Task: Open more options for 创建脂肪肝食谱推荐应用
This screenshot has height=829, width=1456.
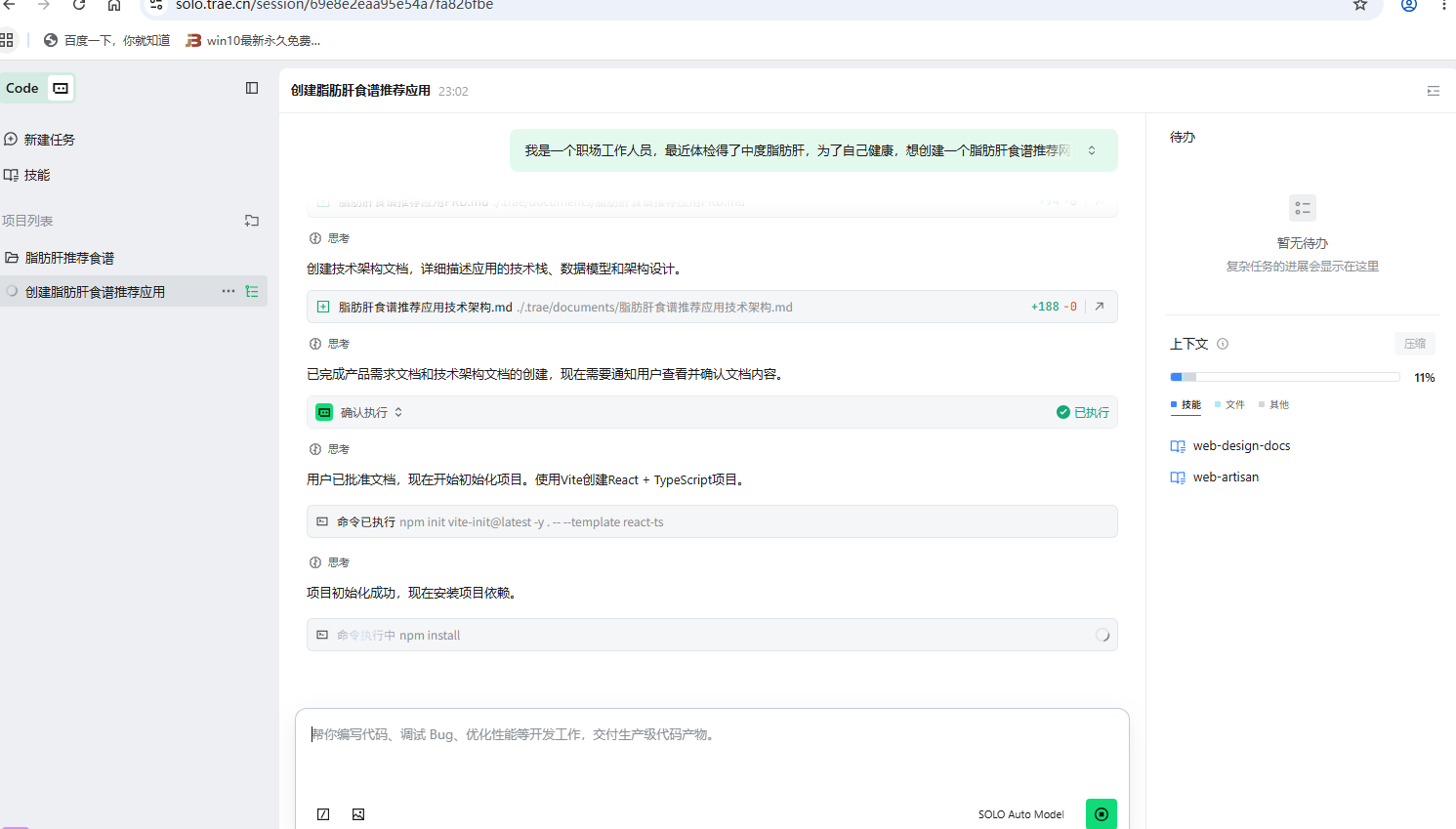Action: pos(229,291)
